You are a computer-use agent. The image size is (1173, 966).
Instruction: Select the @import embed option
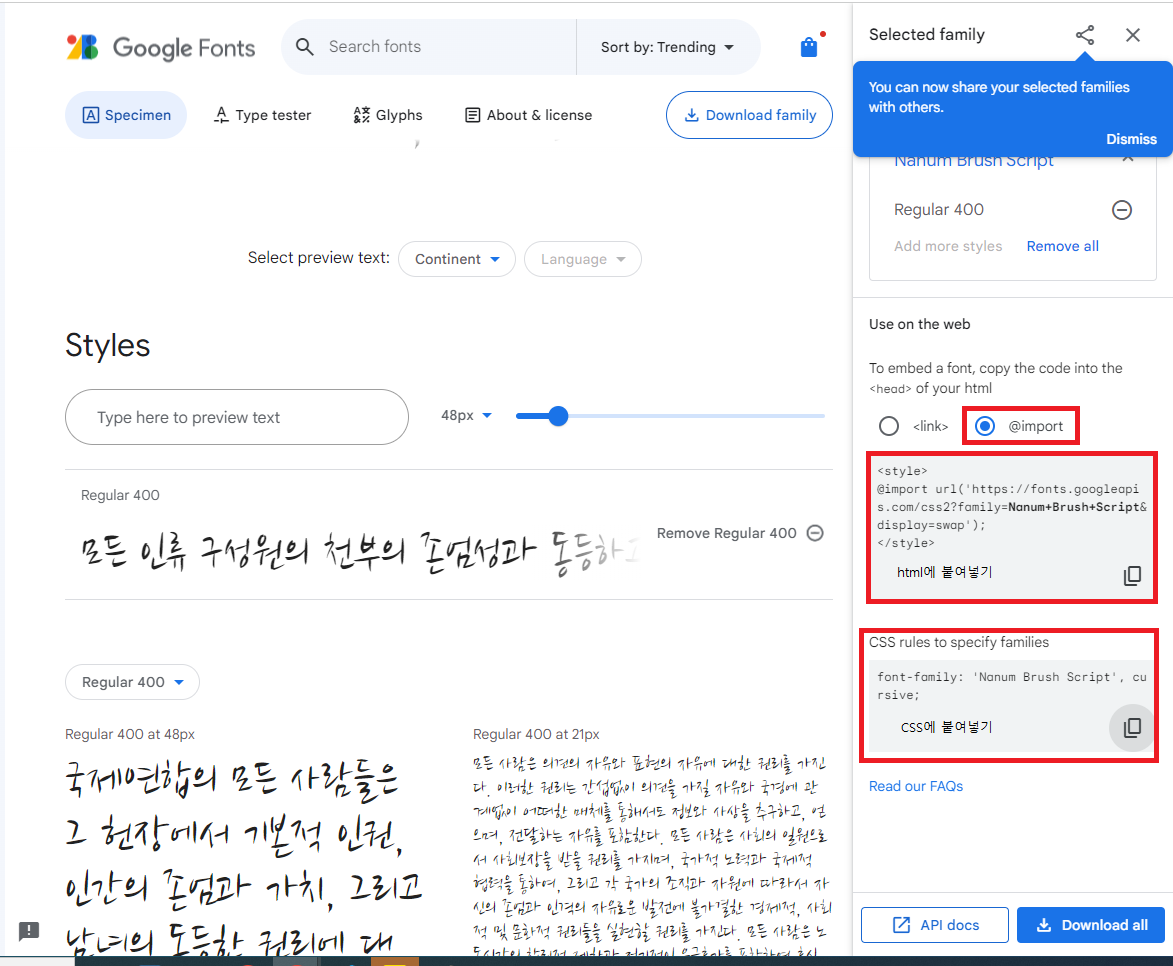point(984,426)
